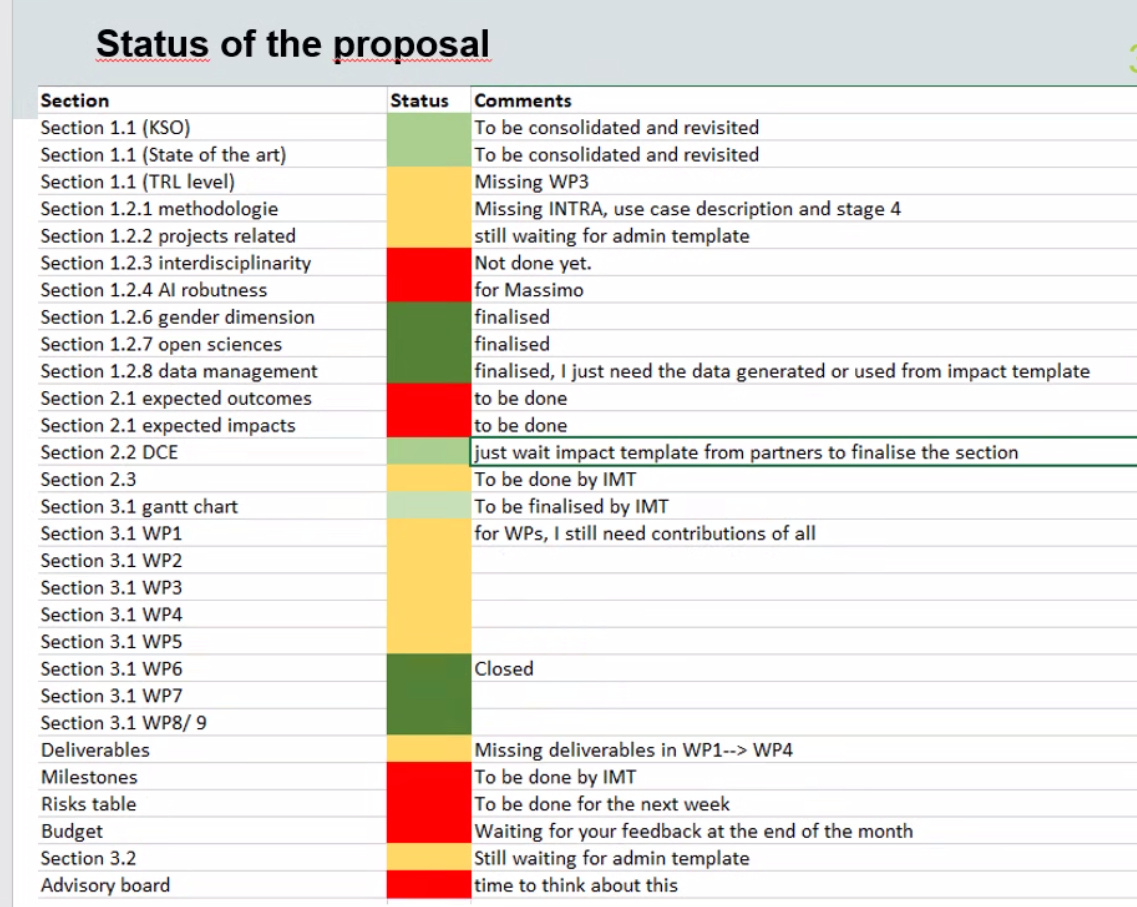Click the yellow status cell for Section 3.2
This screenshot has height=907, width=1137.
[429, 858]
